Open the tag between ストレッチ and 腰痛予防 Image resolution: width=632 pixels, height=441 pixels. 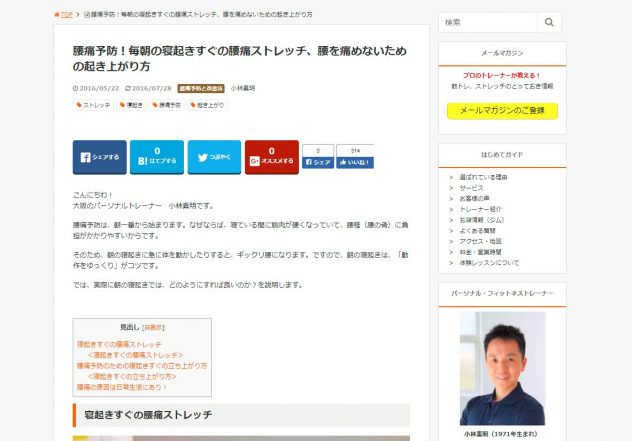coord(131,105)
